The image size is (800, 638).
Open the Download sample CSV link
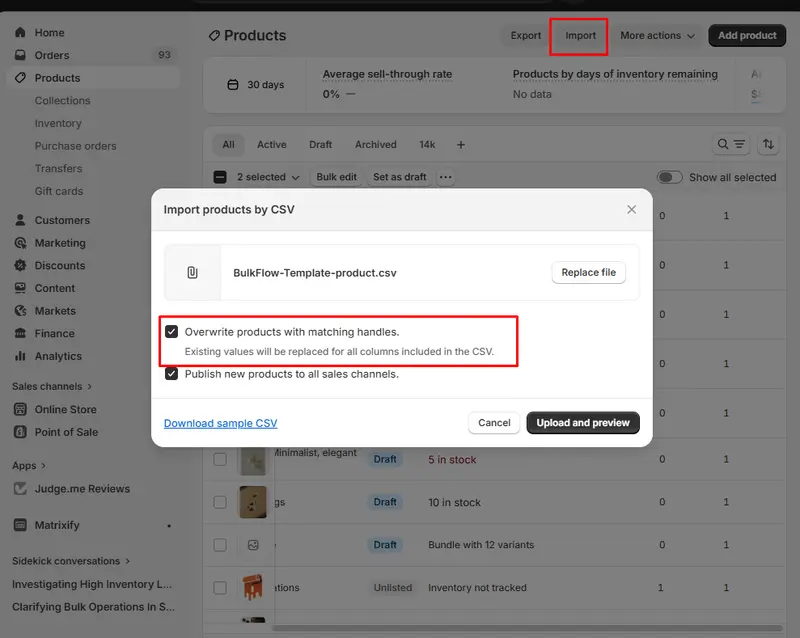coord(220,423)
